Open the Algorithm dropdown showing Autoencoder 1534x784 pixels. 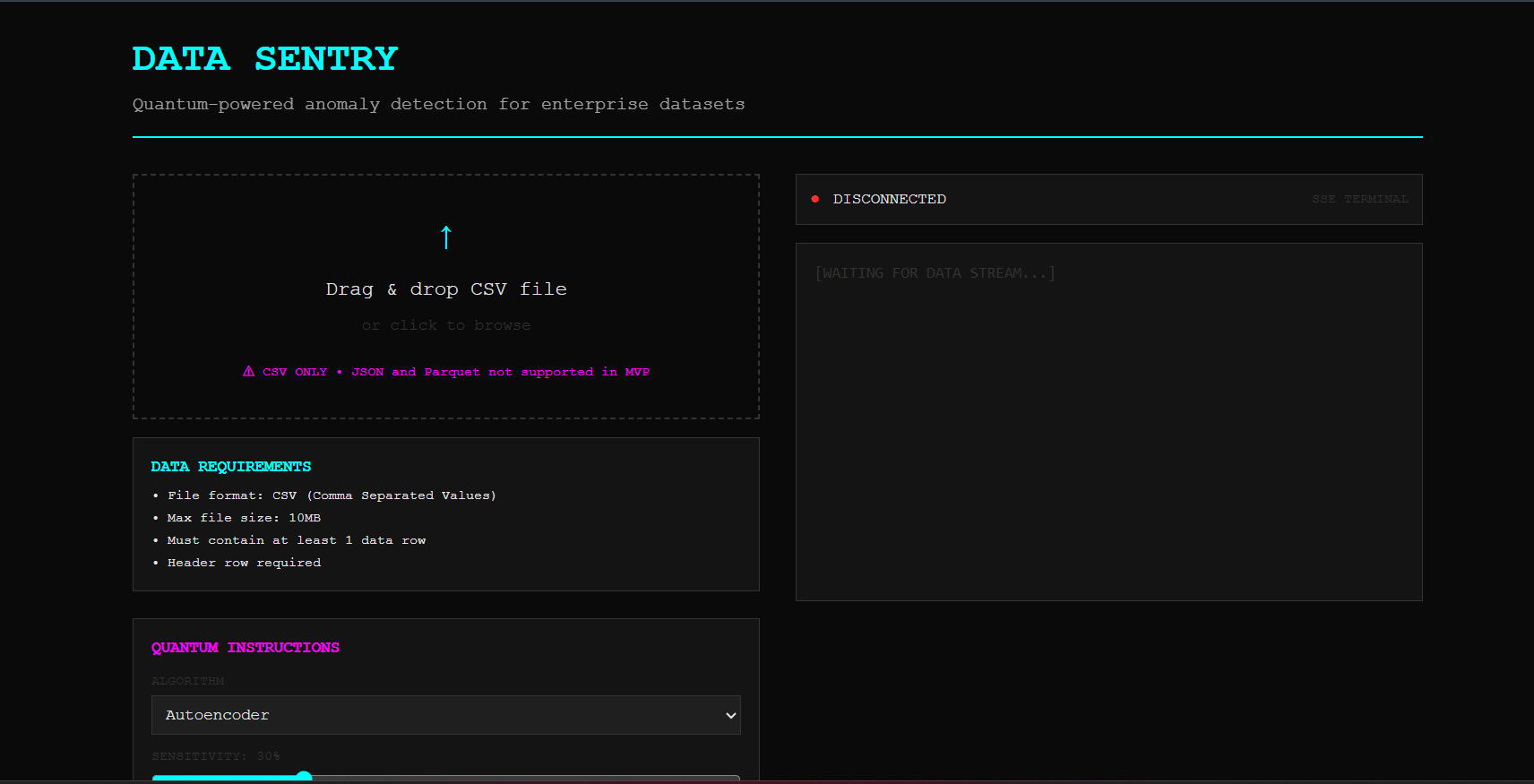(x=446, y=715)
